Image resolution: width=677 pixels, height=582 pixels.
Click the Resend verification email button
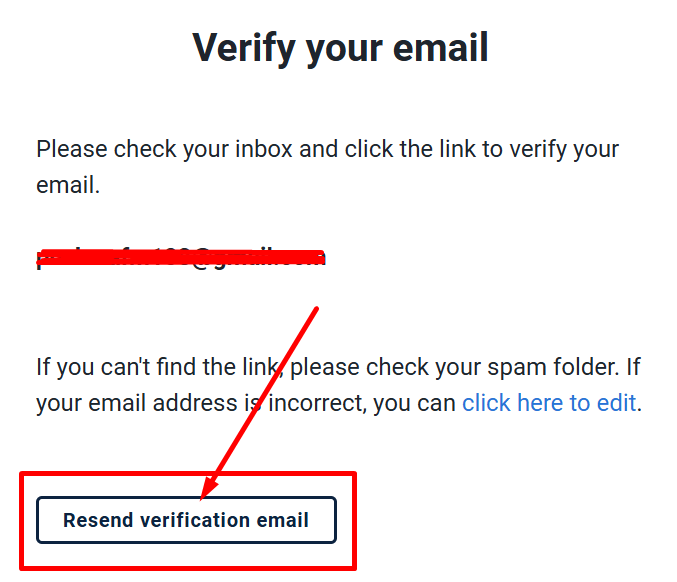coord(186,520)
